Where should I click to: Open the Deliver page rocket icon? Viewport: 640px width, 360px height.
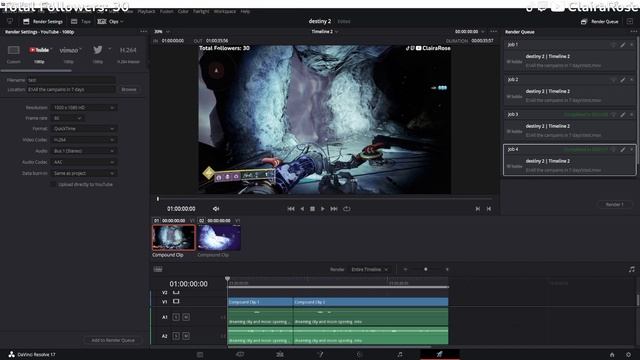[x=440, y=355]
